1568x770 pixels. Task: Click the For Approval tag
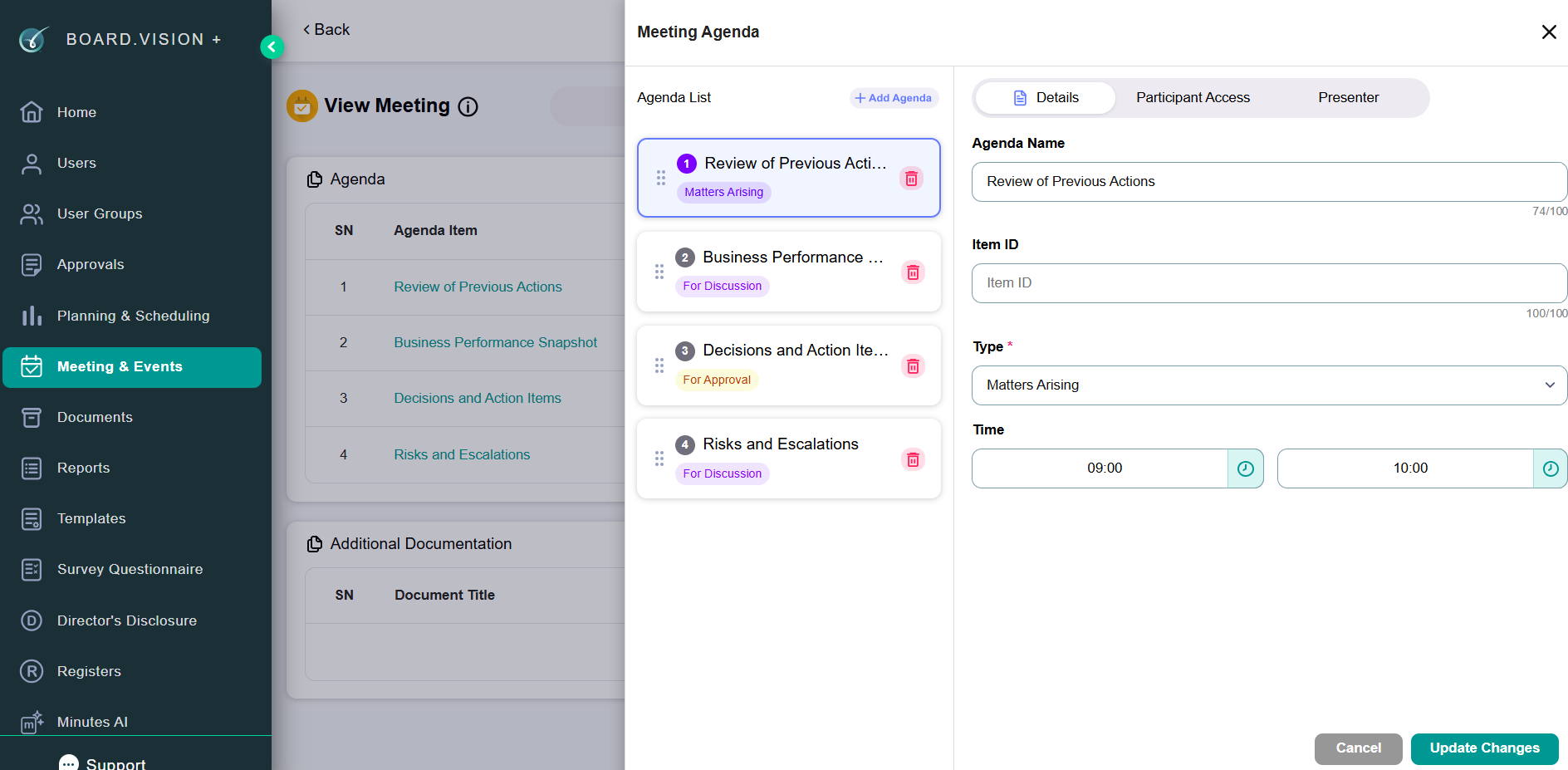(x=717, y=380)
